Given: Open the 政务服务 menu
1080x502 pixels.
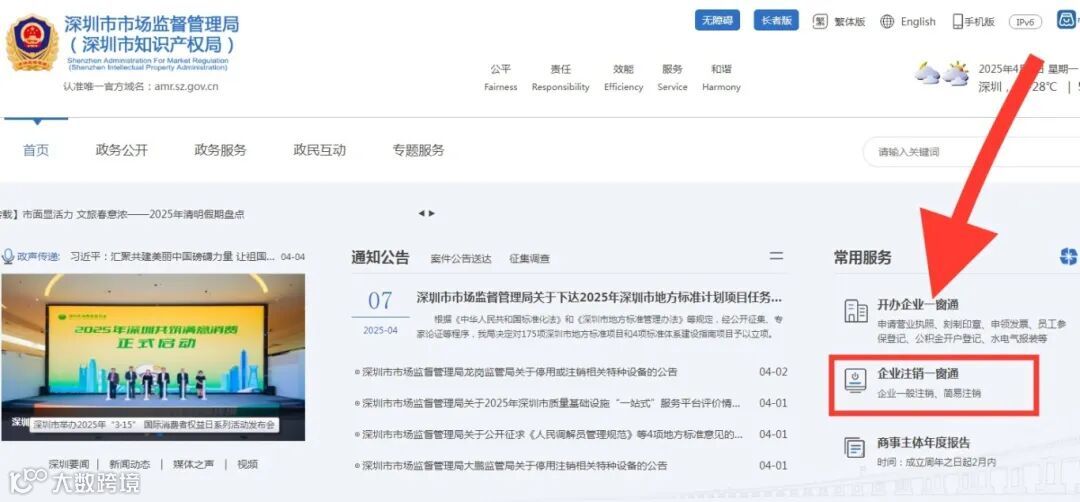Looking at the screenshot, I should [x=220, y=150].
